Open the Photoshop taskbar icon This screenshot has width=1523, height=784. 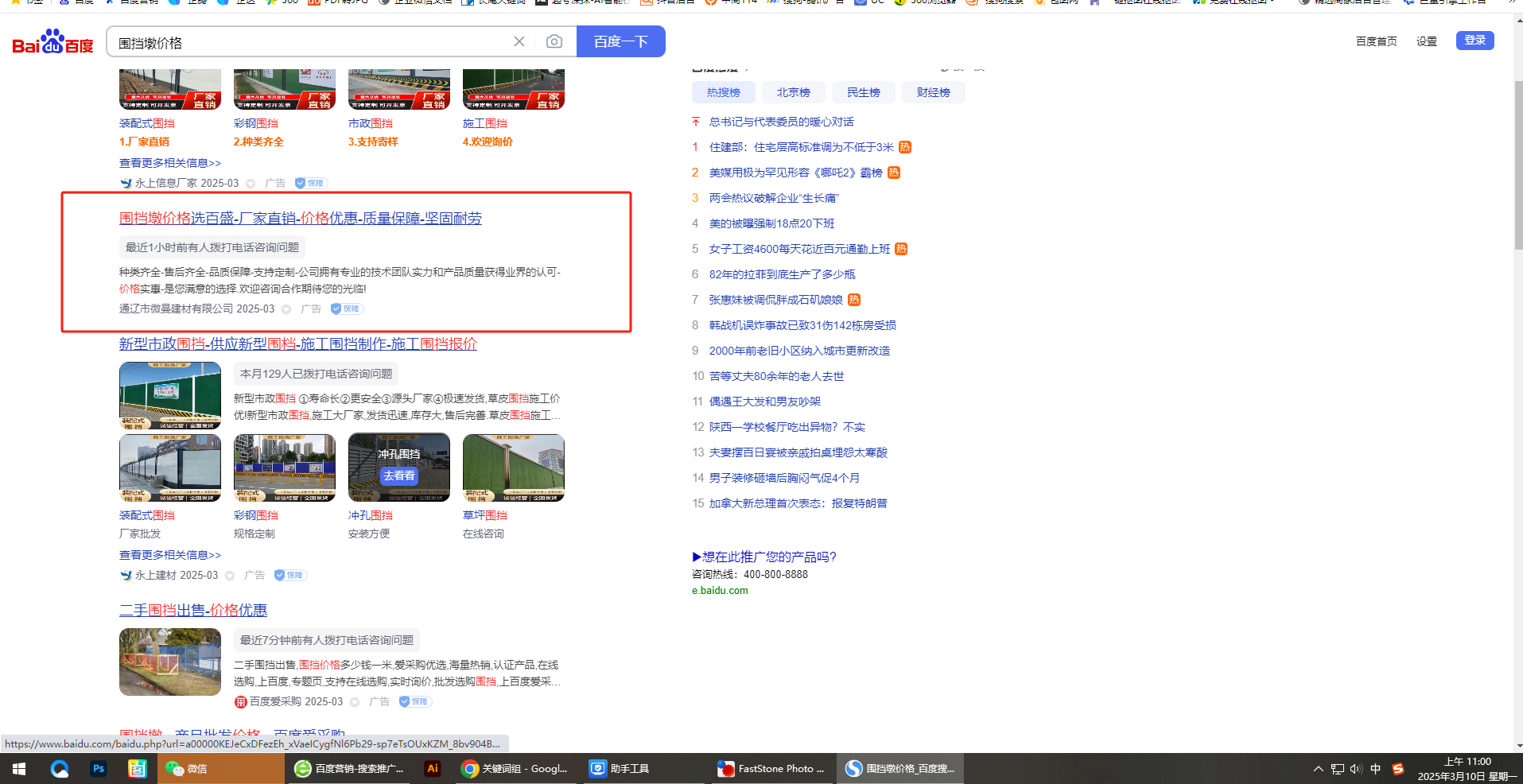click(x=99, y=769)
